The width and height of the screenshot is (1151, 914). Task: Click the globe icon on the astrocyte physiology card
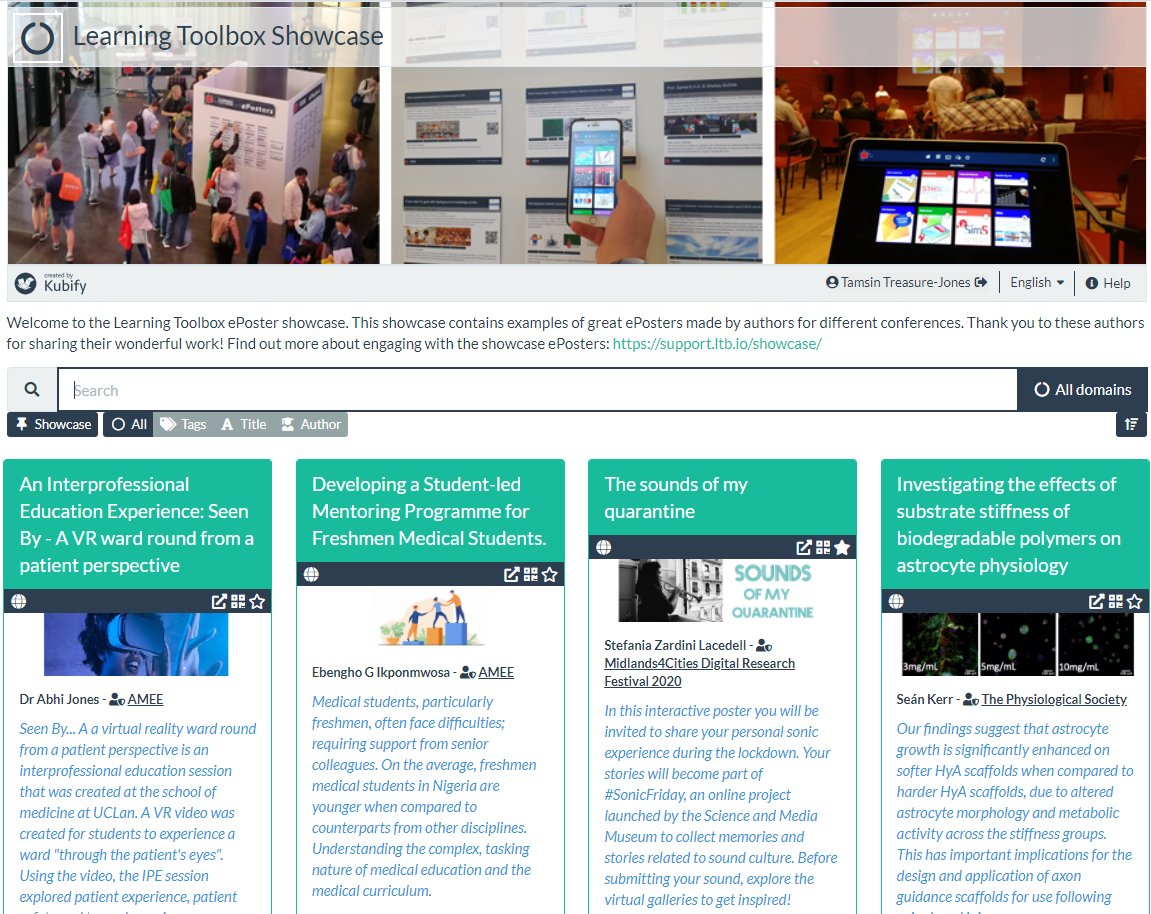coord(896,601)
